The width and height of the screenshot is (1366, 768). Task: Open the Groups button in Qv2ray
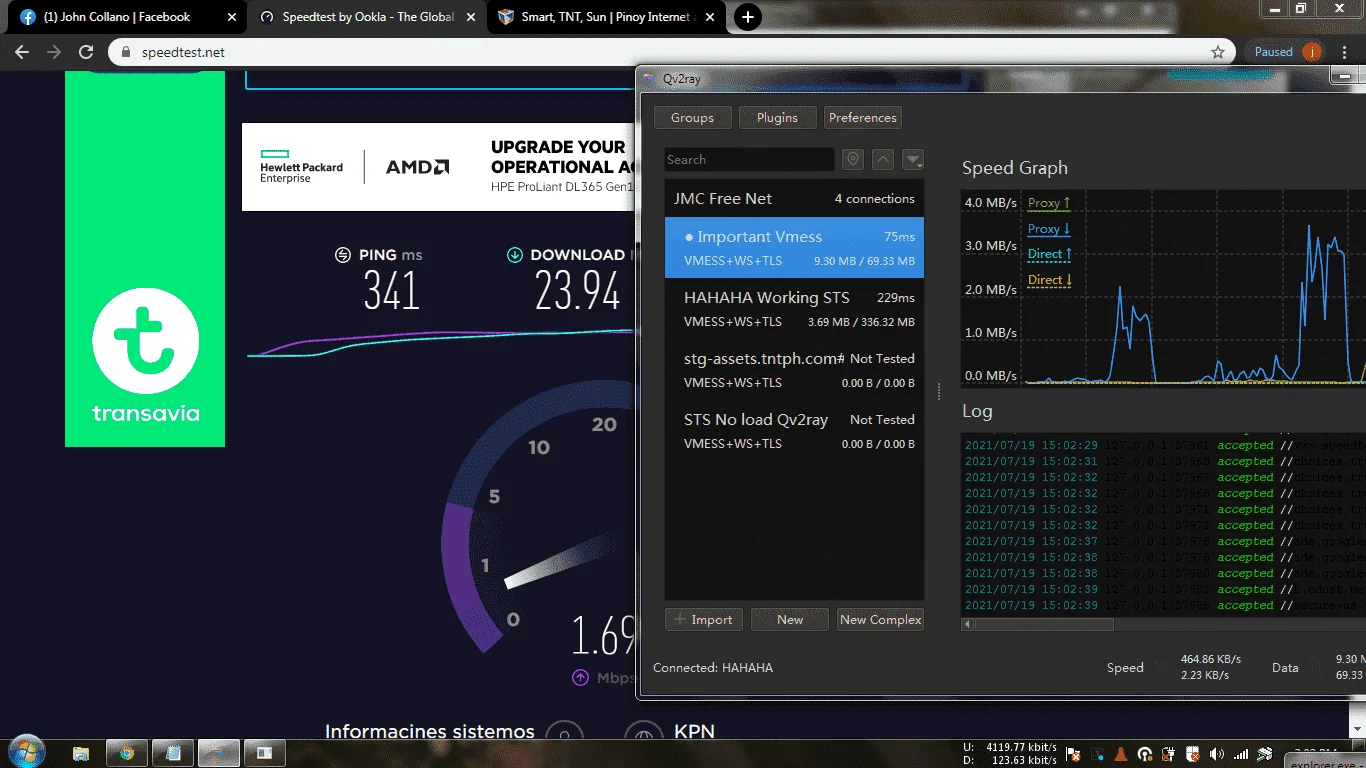pos(692,117)
